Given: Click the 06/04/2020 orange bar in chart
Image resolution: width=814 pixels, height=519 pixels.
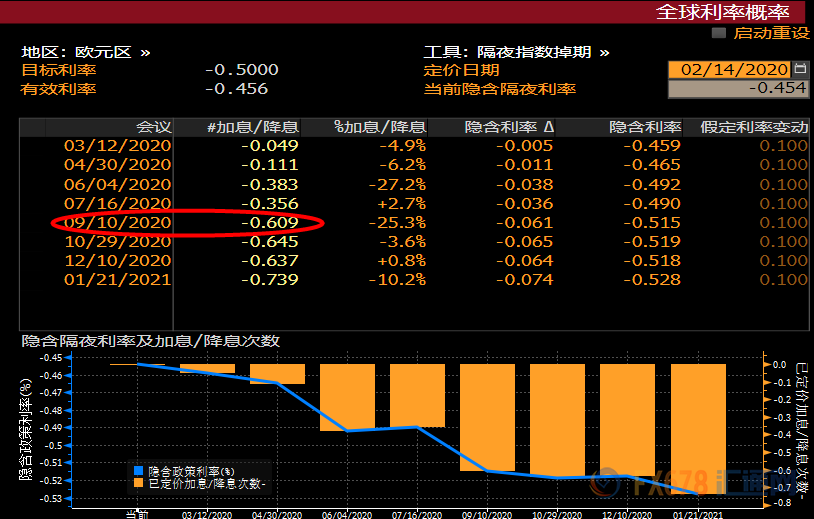Looking at the screenshot, I should (x=347, y=398).
